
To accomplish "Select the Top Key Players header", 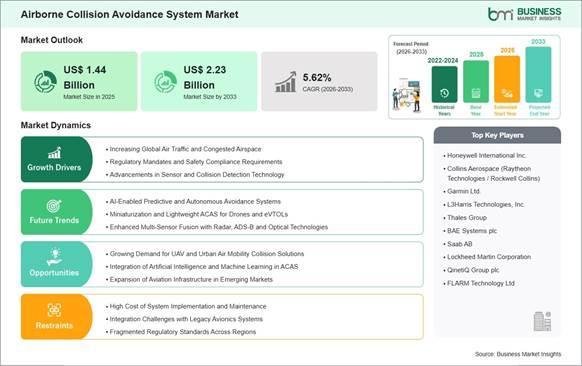I will [497, 135].
